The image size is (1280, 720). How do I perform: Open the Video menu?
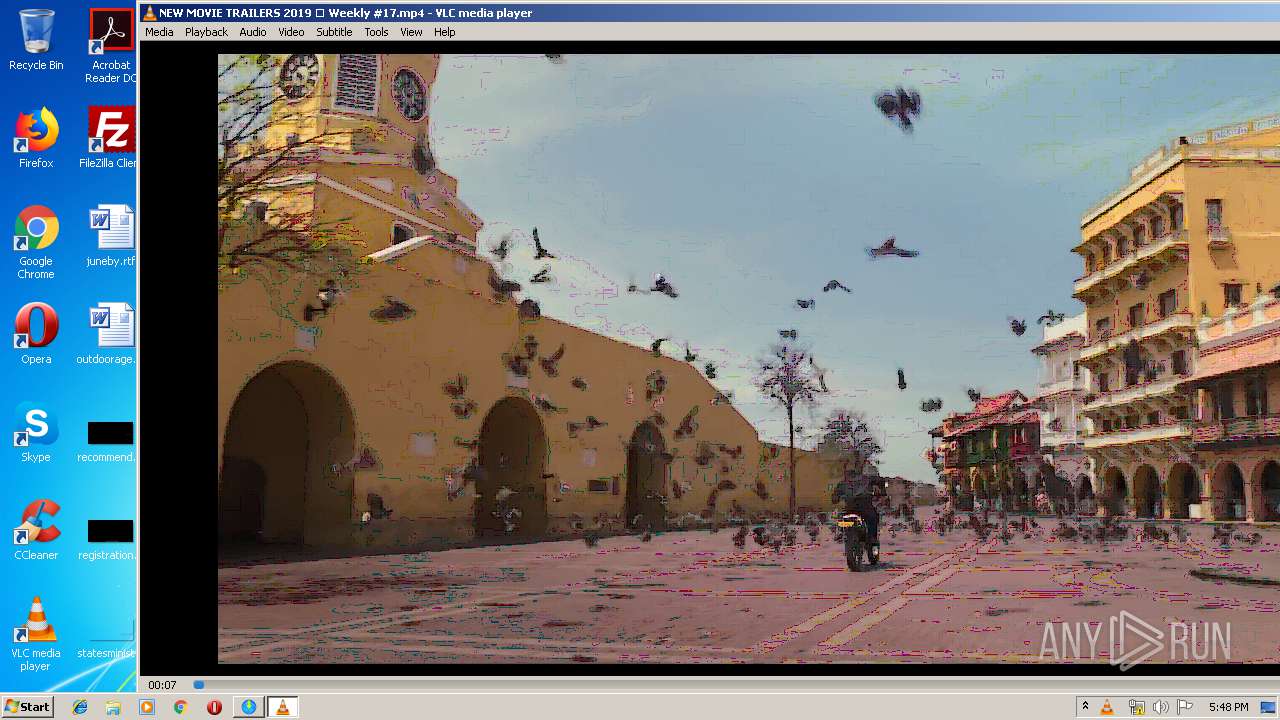291,32
